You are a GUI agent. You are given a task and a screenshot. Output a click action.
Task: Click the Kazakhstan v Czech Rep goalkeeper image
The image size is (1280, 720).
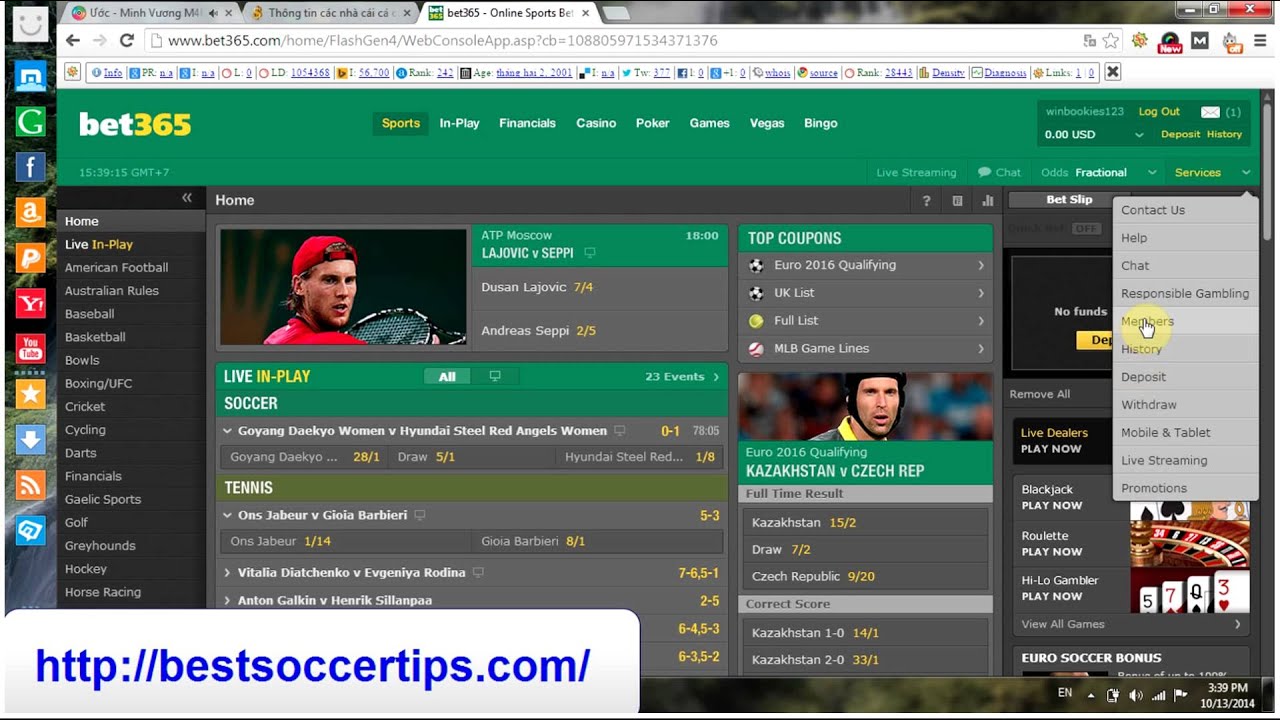(865, 407)
